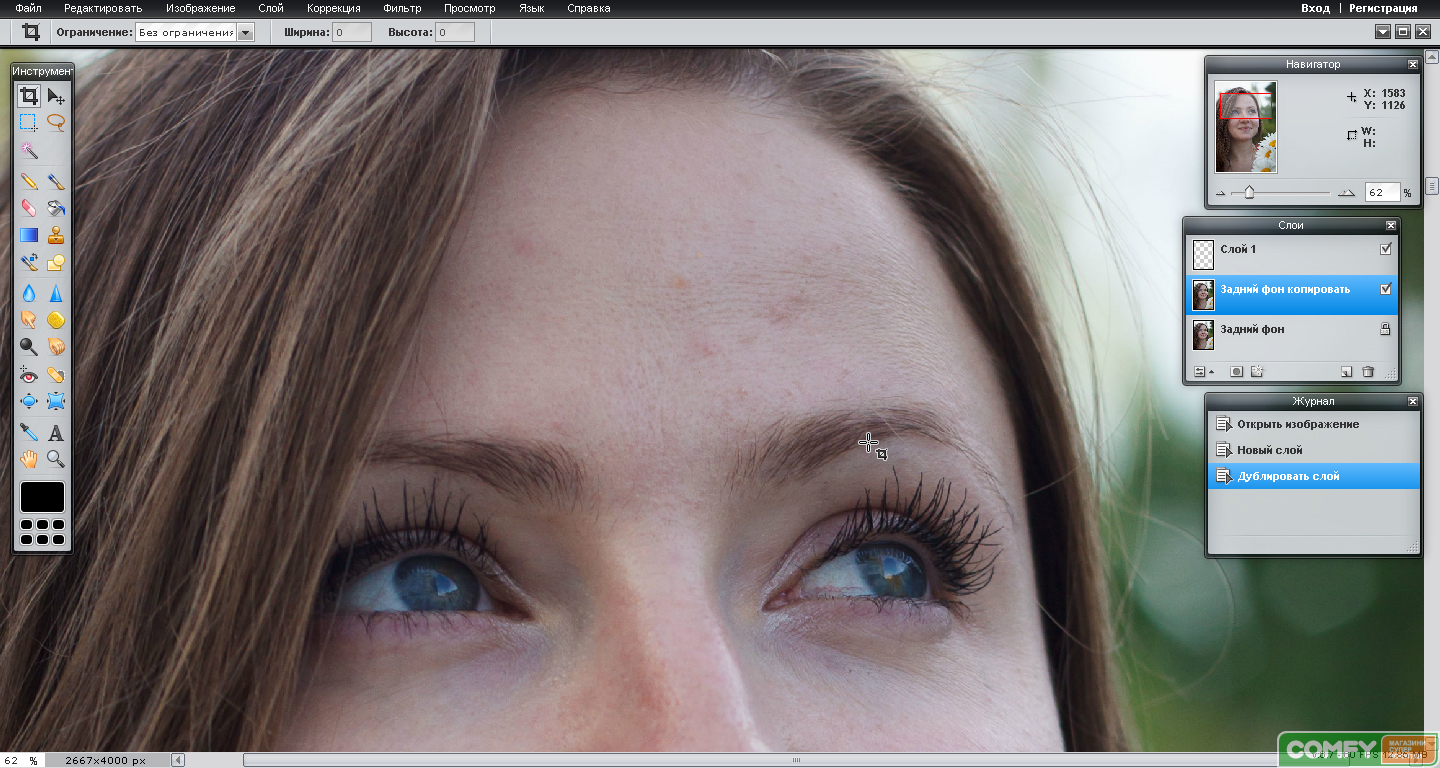The image size is (1440, 768).
Task: Select the Blur droplet tool
Action: (29, 294)
